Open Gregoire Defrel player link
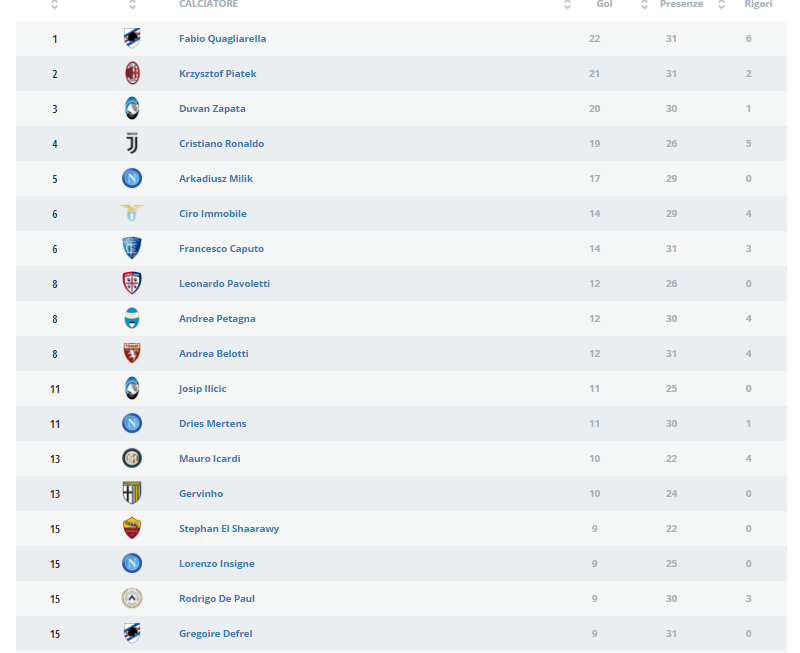The height and width of the screenshot is (653, 800). (216, 634)
